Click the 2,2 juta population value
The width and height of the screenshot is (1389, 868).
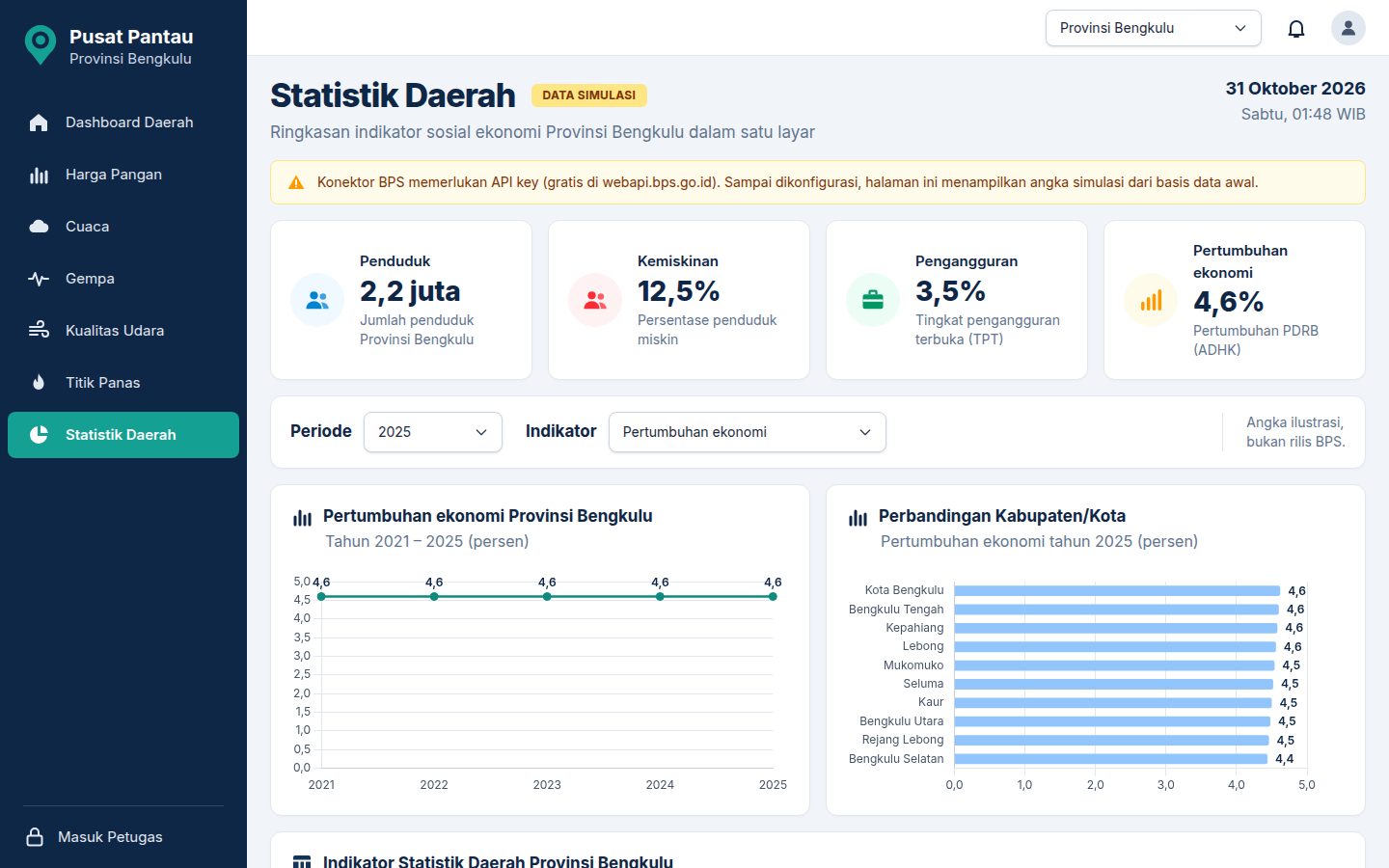[x=410, y=291]
